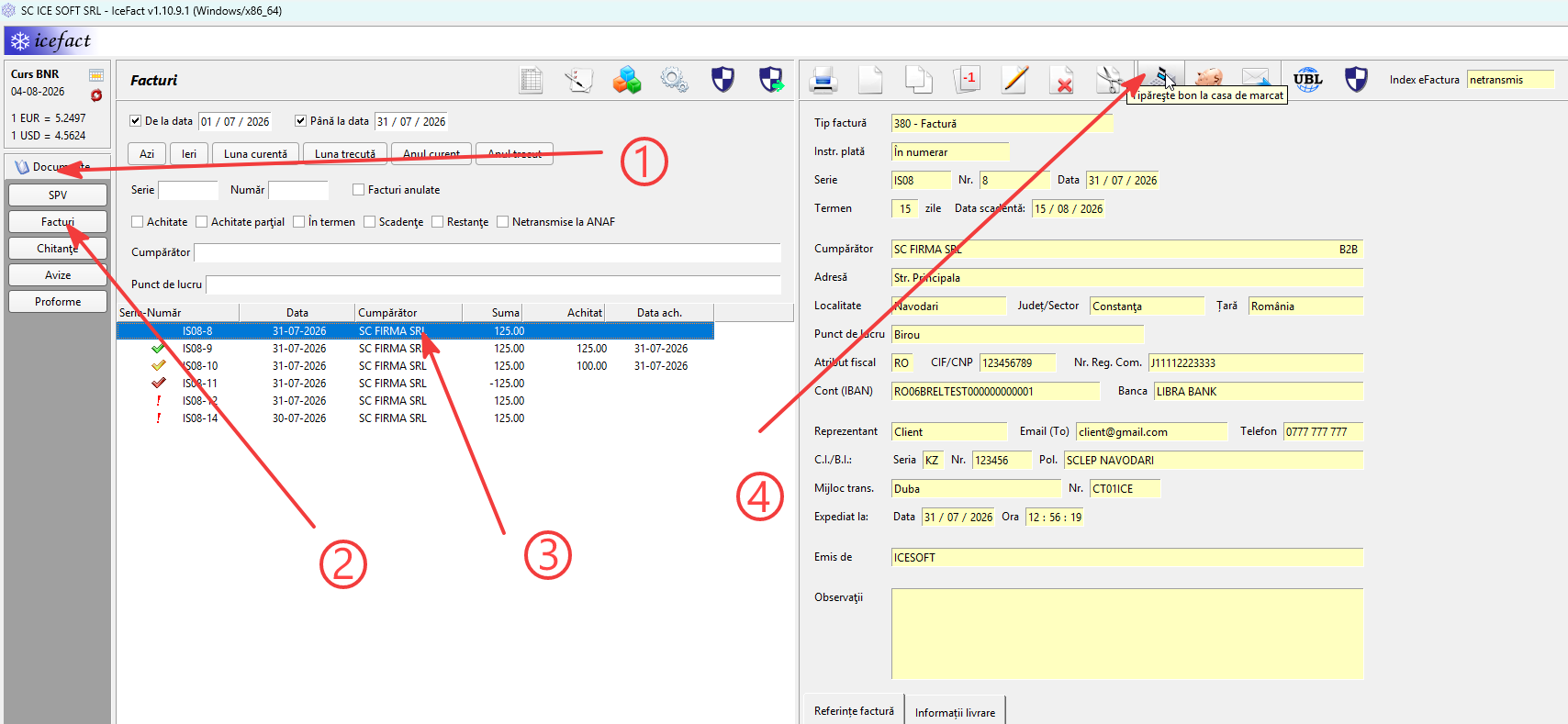
Task: Enable the 'Scadențe' filter checkbox
Action: (370, 222)
